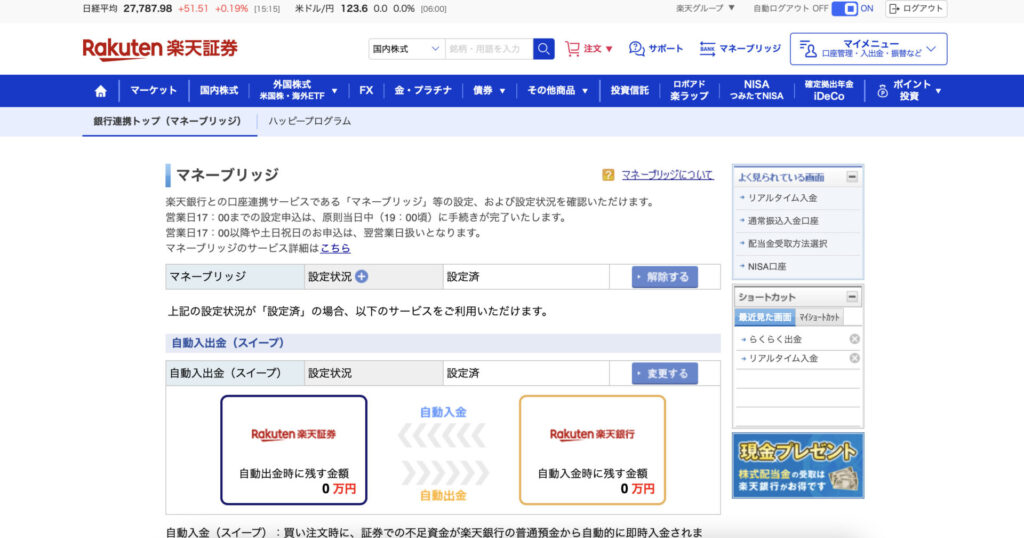Open the 国内株式 search category dropdown

406,49
